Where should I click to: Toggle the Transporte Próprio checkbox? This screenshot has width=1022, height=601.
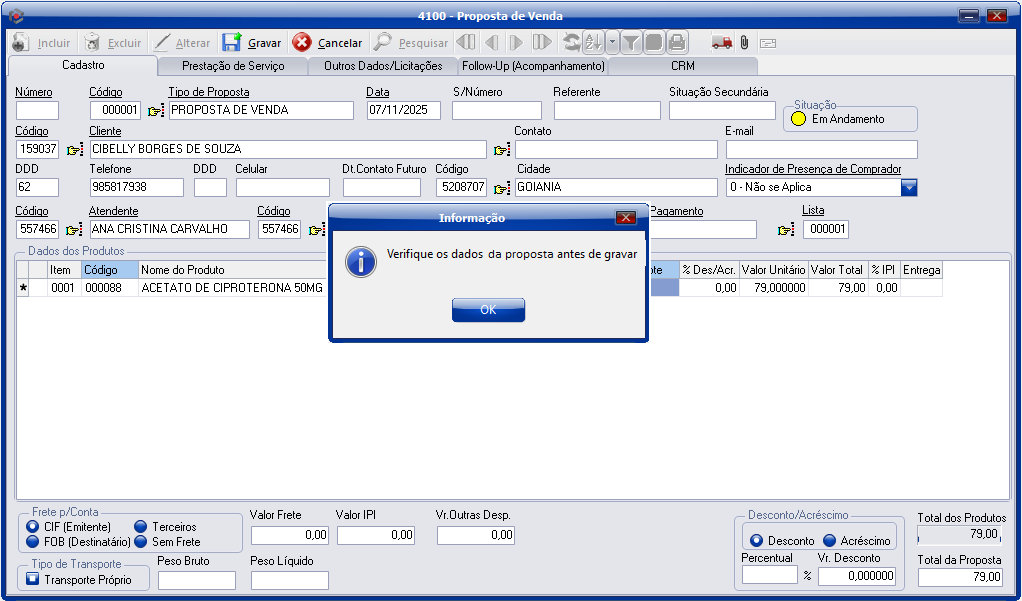click(33, 580)
